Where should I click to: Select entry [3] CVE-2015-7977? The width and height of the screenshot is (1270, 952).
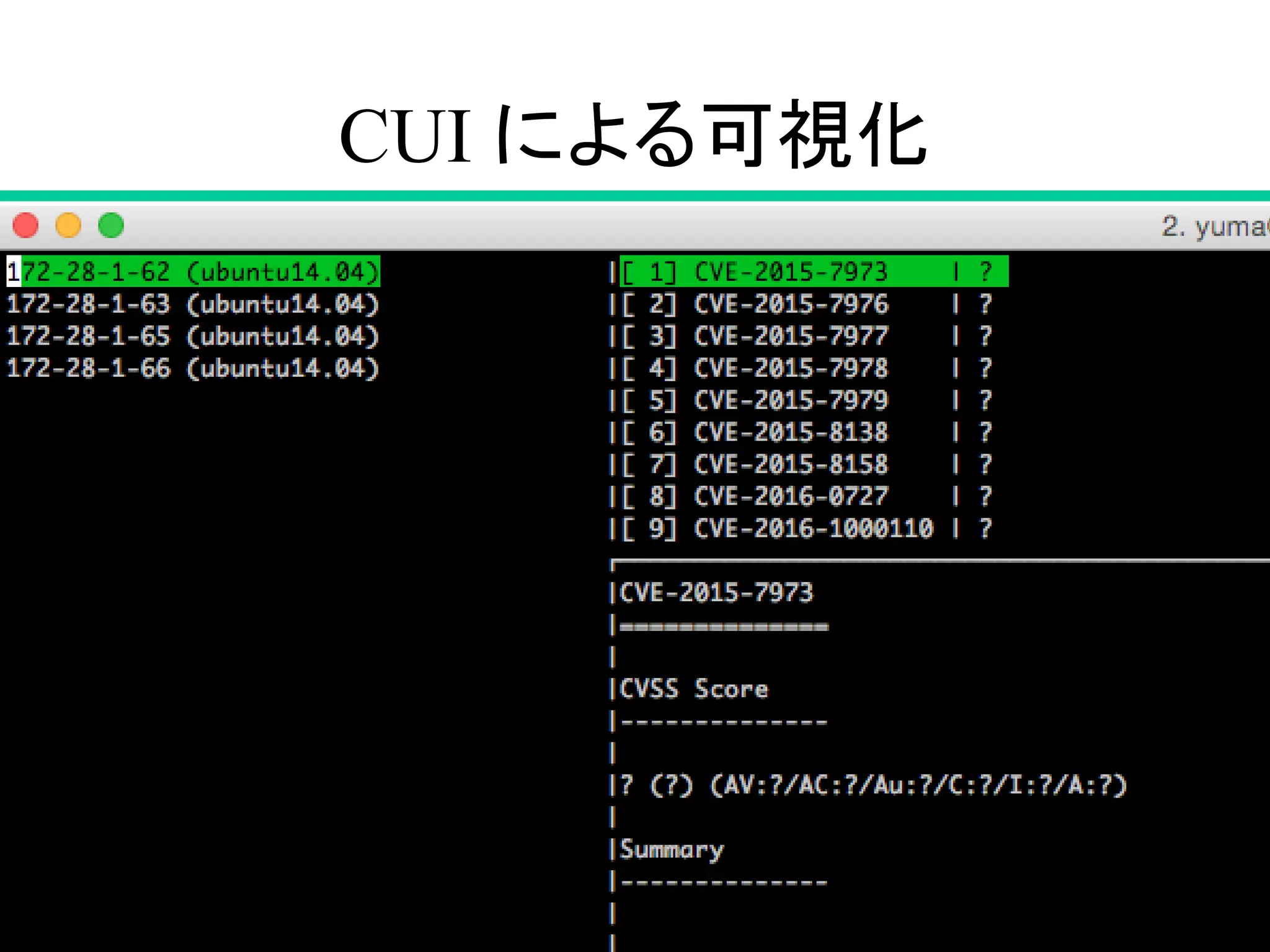pyautogui.click(x=806, y=336)
